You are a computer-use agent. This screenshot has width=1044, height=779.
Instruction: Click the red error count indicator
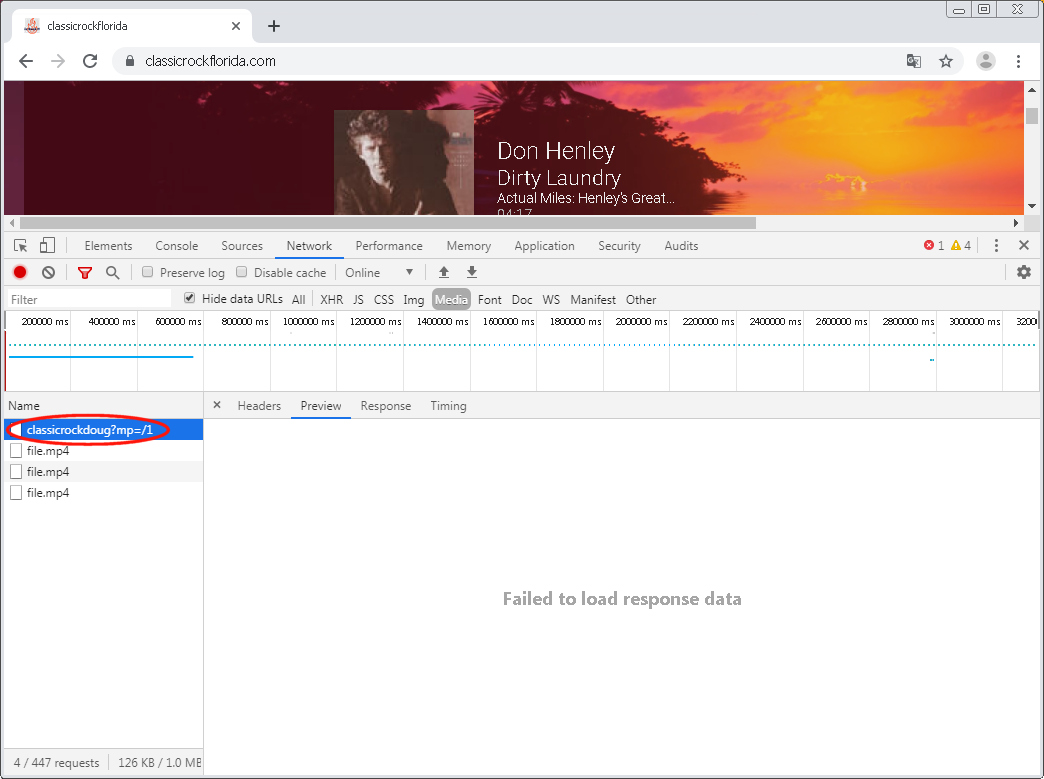(x=934, y=246)
